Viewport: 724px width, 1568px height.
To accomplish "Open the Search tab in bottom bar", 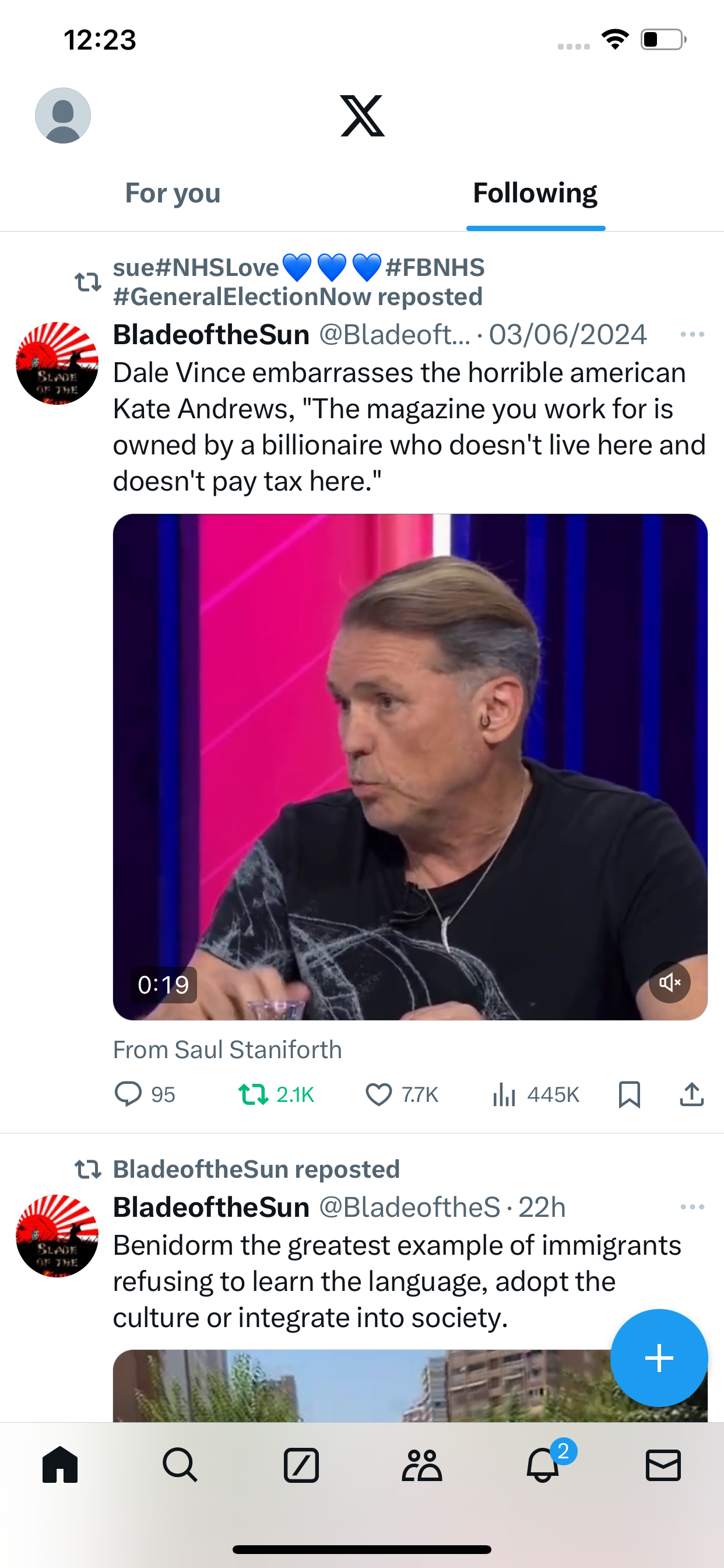I will 180,1465.
